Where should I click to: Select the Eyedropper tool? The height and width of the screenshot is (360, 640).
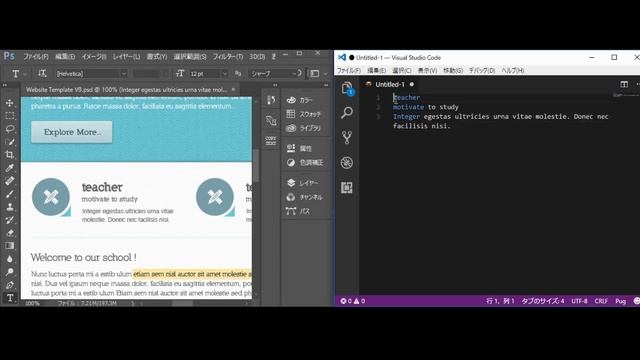point(10,168)
